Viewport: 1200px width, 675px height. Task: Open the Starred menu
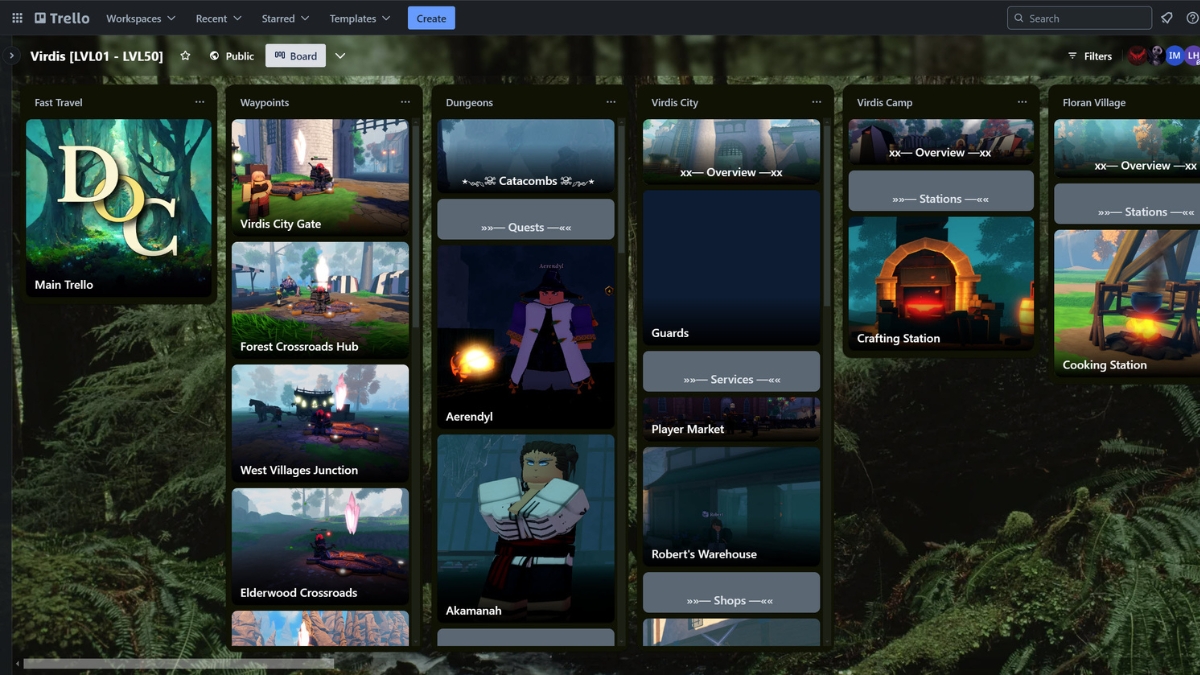(283, 18)
